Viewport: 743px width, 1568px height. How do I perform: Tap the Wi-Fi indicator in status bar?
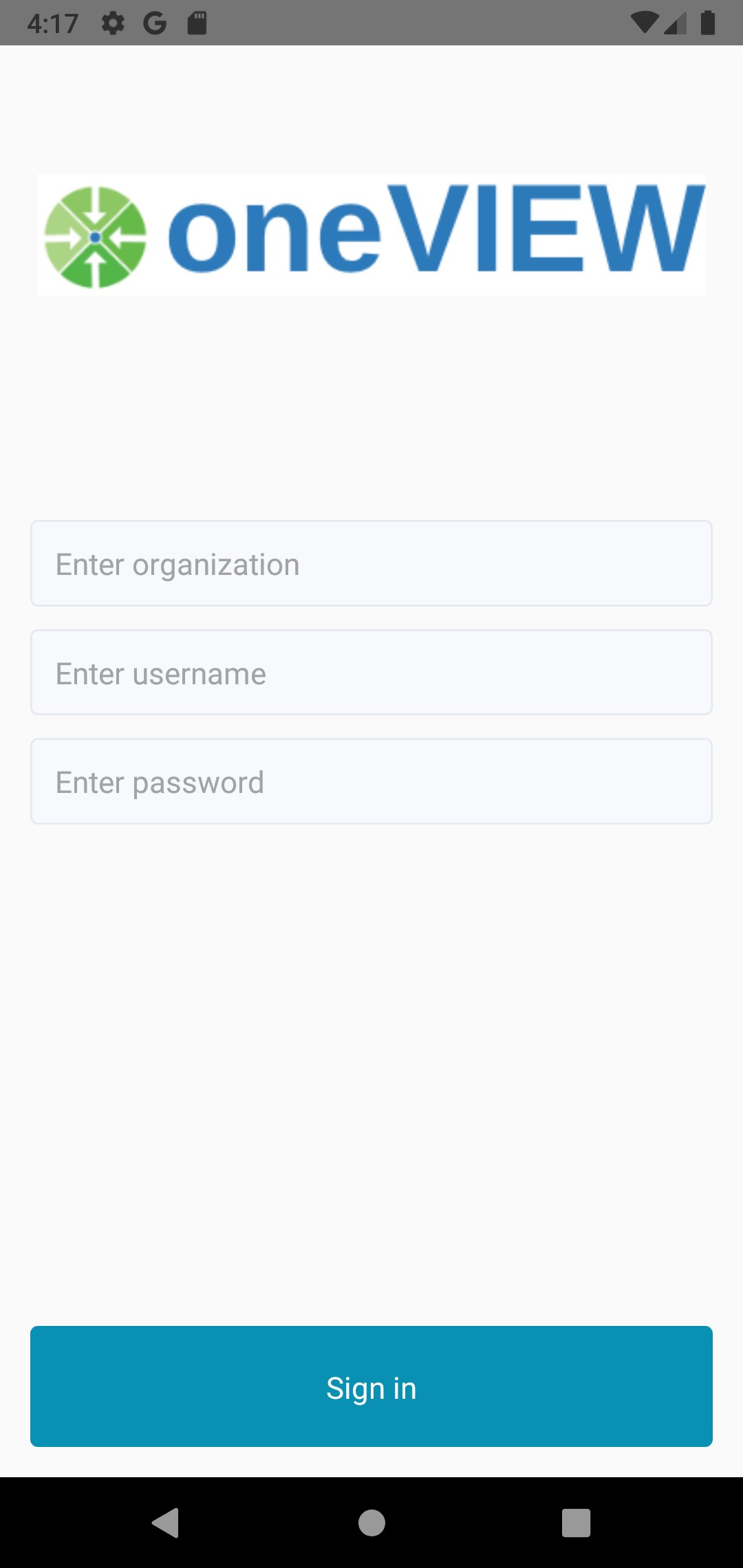point(644,22)
